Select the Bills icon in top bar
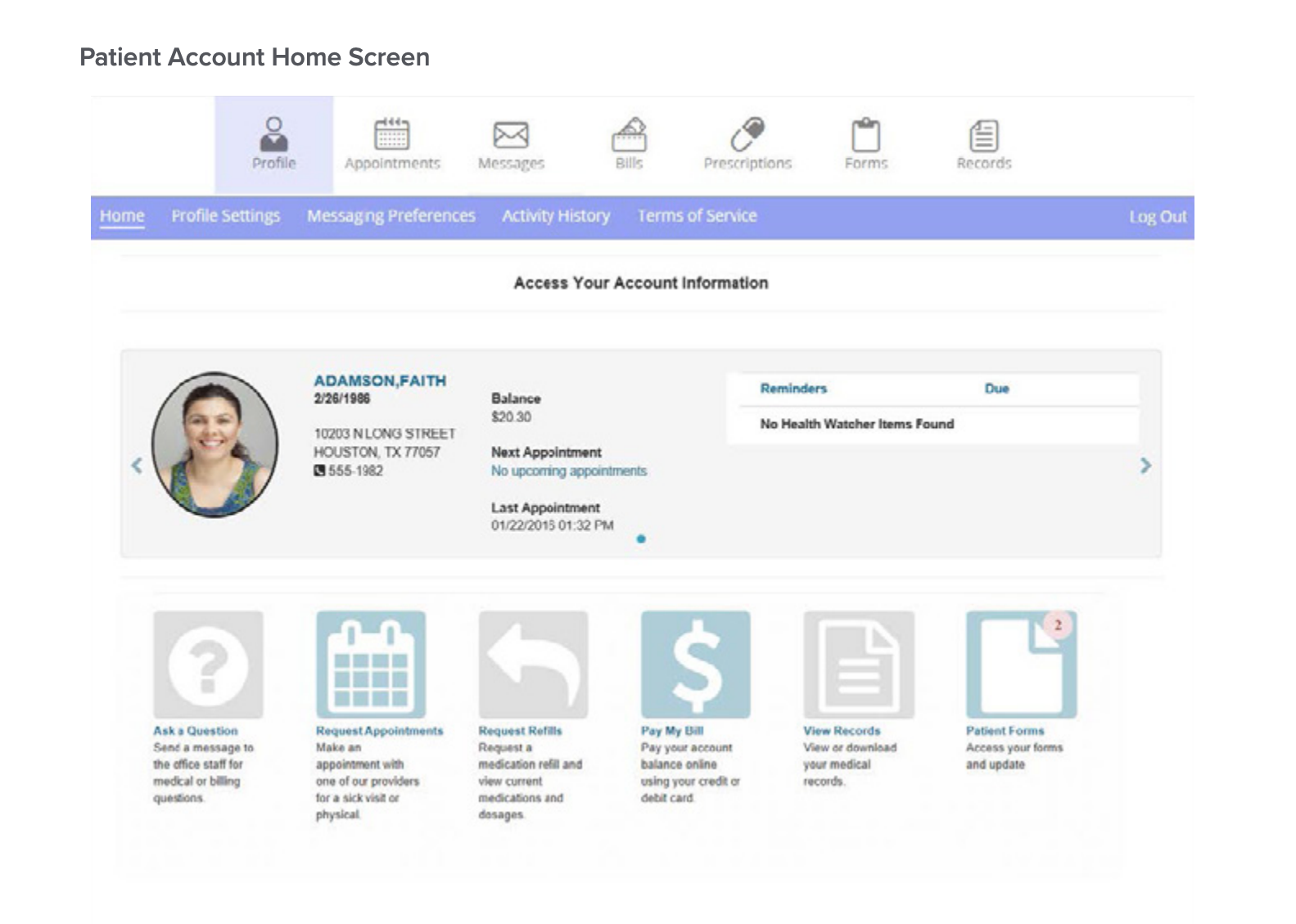This screenshot has height=924, width=1296. (629, 134)
